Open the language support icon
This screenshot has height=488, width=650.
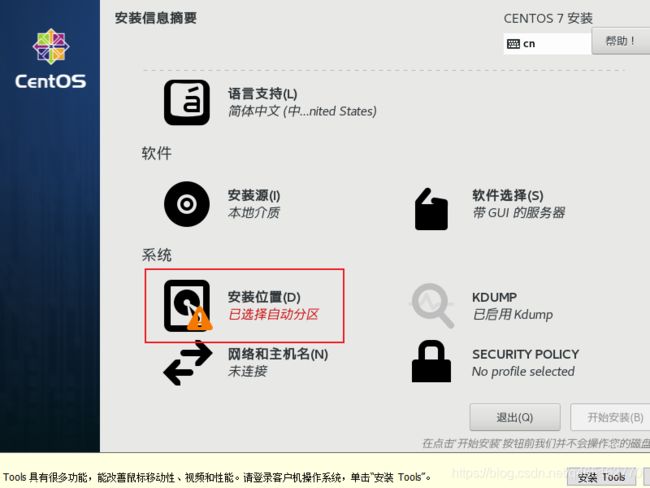pos(187,102)
